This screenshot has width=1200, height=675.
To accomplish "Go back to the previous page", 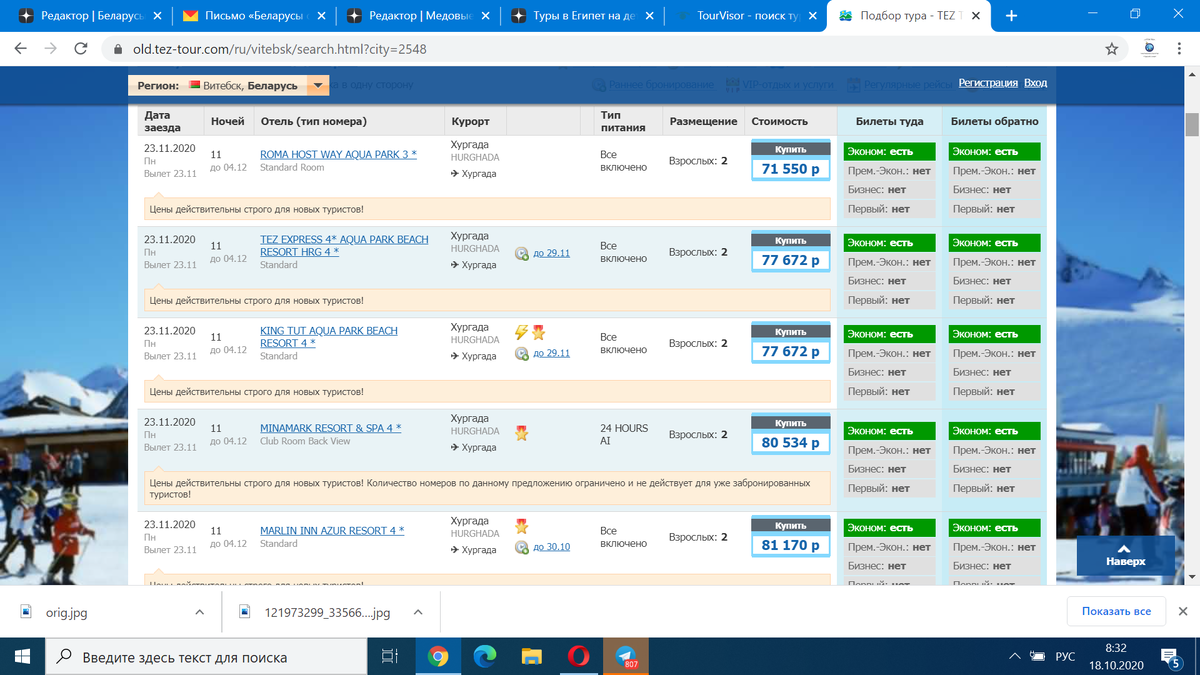I will (21, 49).
